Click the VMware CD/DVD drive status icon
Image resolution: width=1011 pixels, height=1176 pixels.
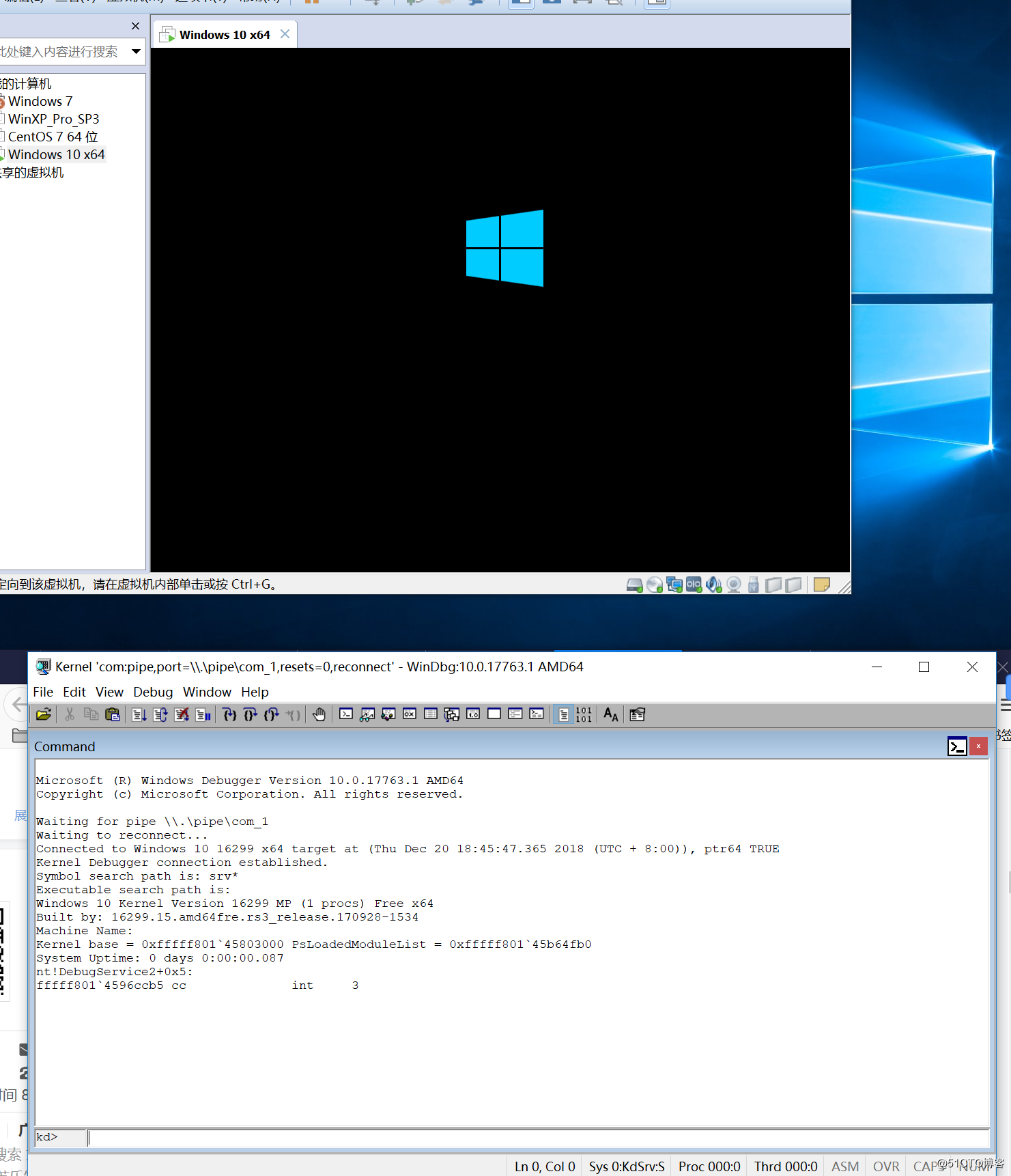(x=655, y=585)
